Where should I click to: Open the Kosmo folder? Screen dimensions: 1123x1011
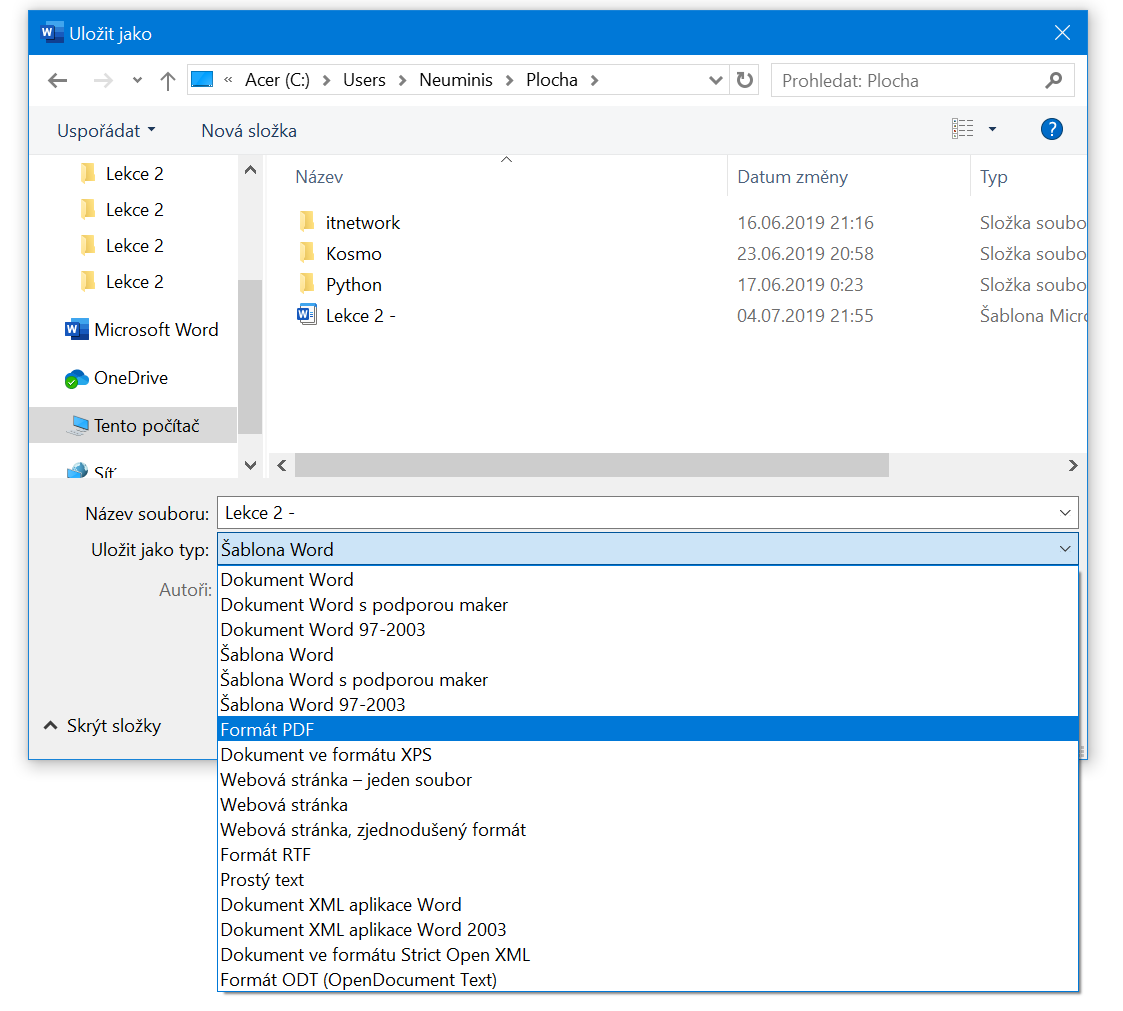353,254
